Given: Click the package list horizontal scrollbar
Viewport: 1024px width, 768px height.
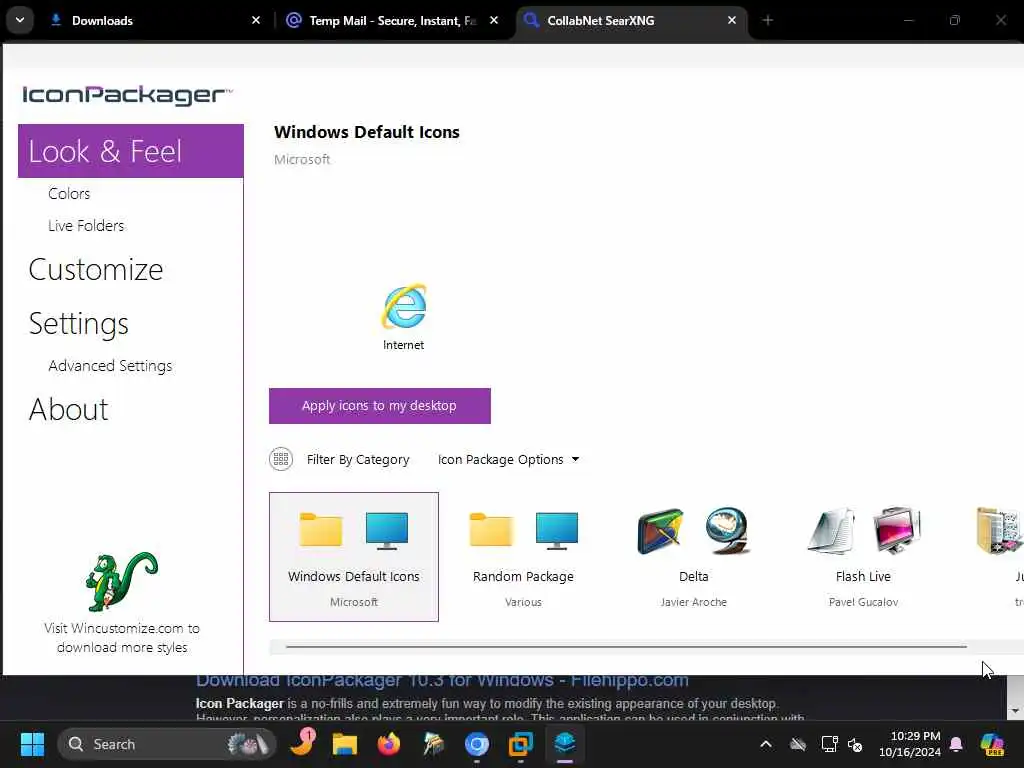Looking at the screenshot, I should (626, 647).
